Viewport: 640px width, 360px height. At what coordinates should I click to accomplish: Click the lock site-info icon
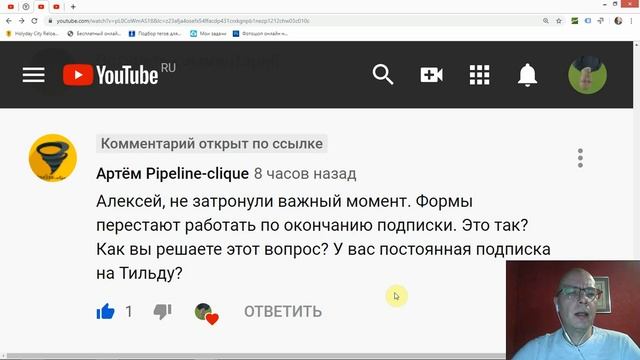[x=50, y=21]
